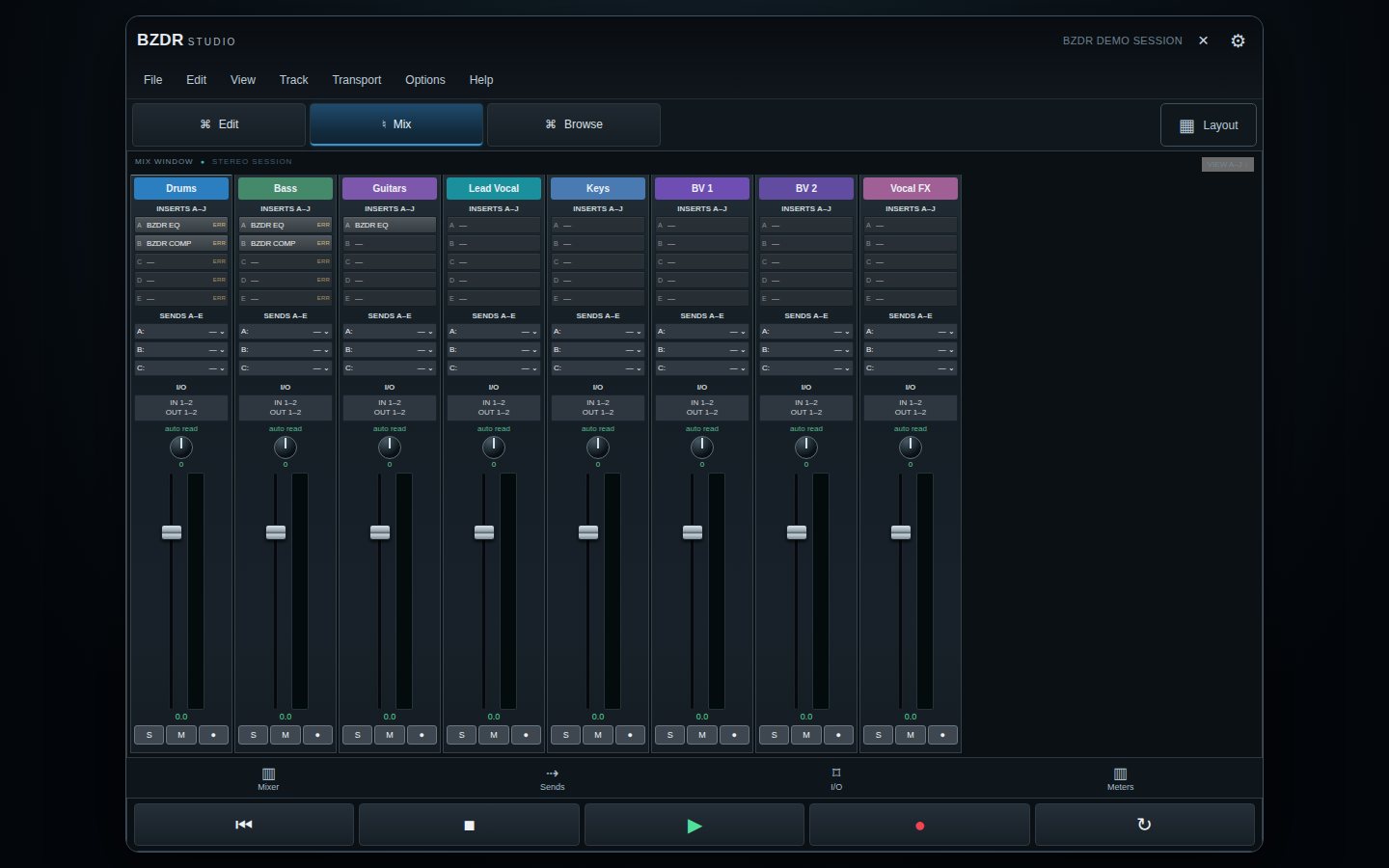The width and height of the screenshot is (1389, 868).
Task: Record-arm the Keys track
Action: click(x=630, y=735)
